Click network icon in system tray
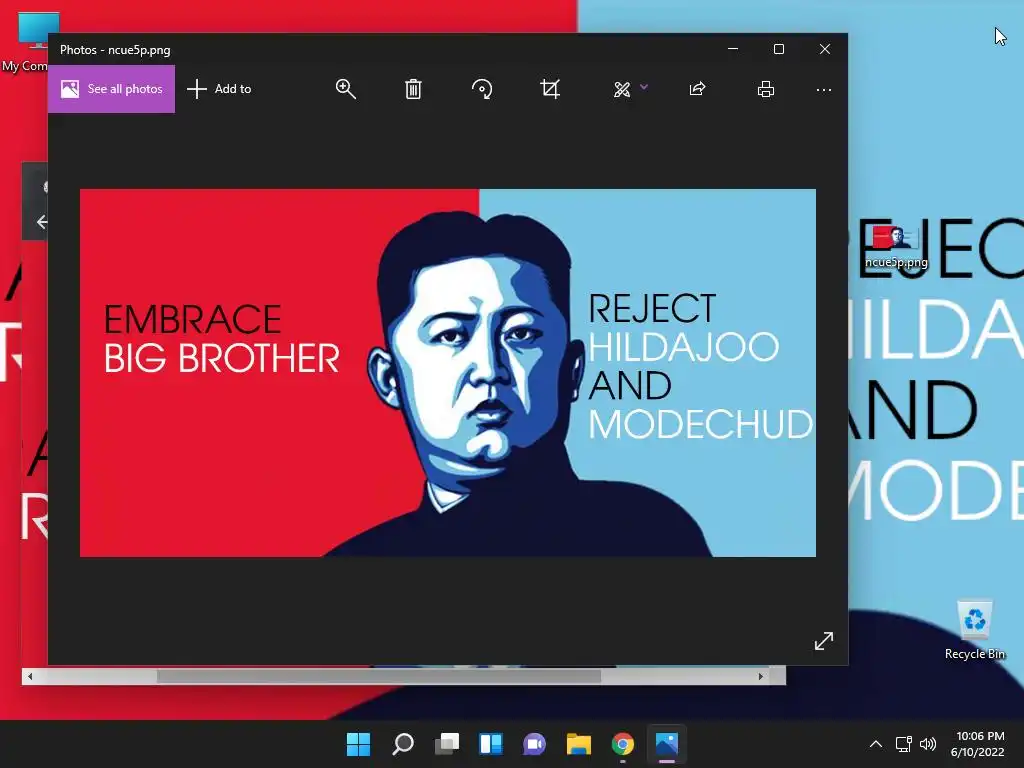Viewport: 1024px width, 768px height. tap(903, 744)
